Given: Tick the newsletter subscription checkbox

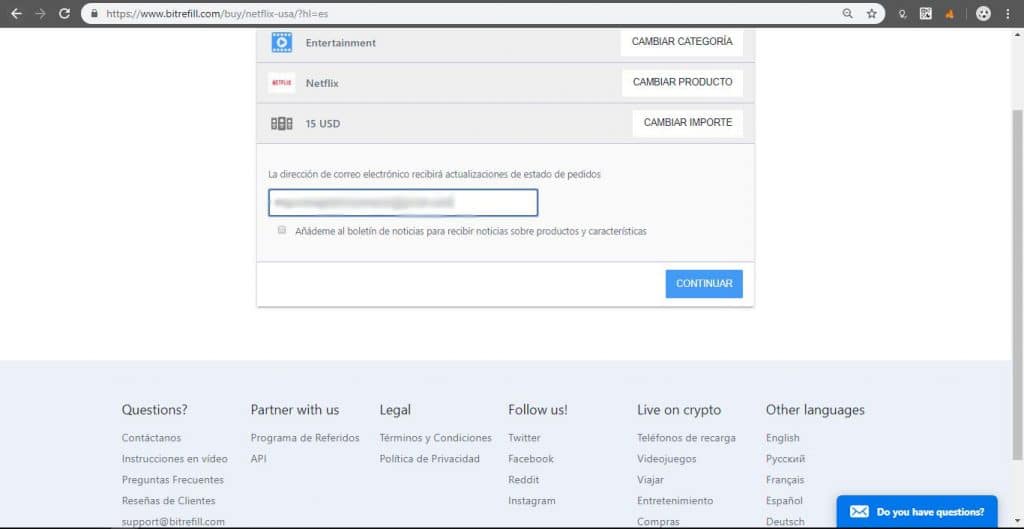Looking at the screenshot, I should pyautogui.click(x=282, y=230).
